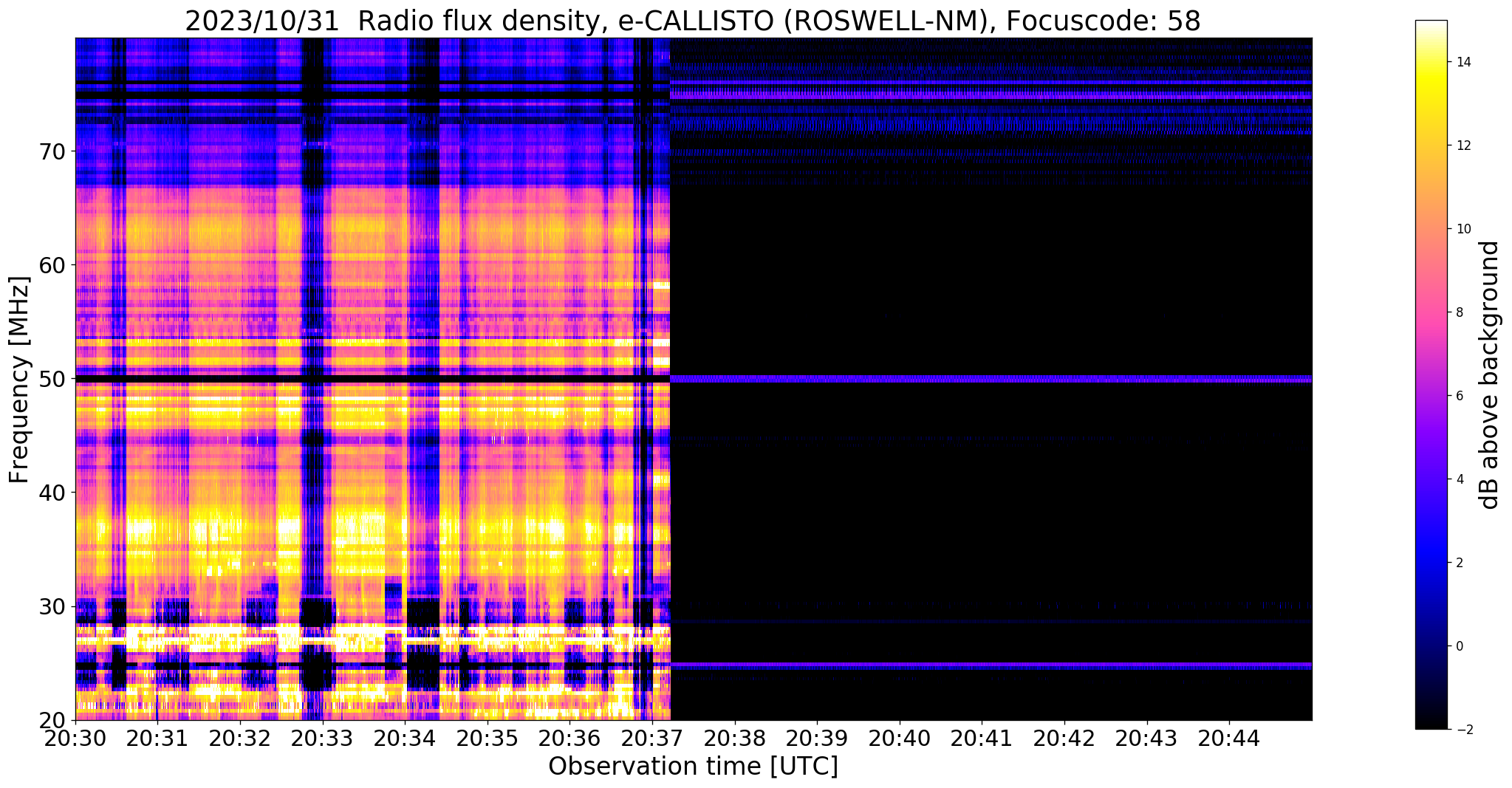Image resolution: width=1512 pixels, height=788 pixels.
Task: Click the 20:37 time tick label
Action: tap(652, 737)
